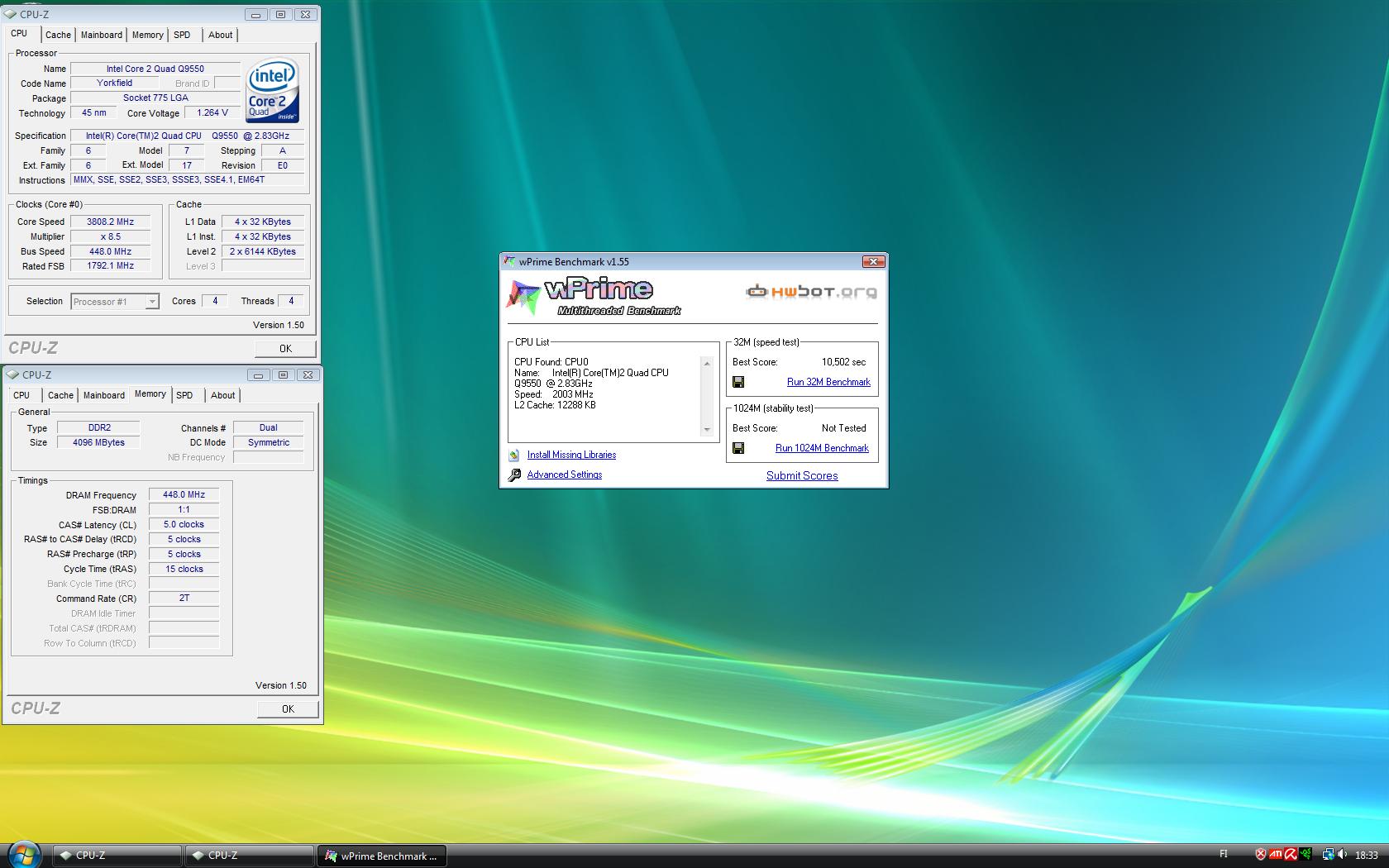Click the volume speaker tray icon

1343,854
